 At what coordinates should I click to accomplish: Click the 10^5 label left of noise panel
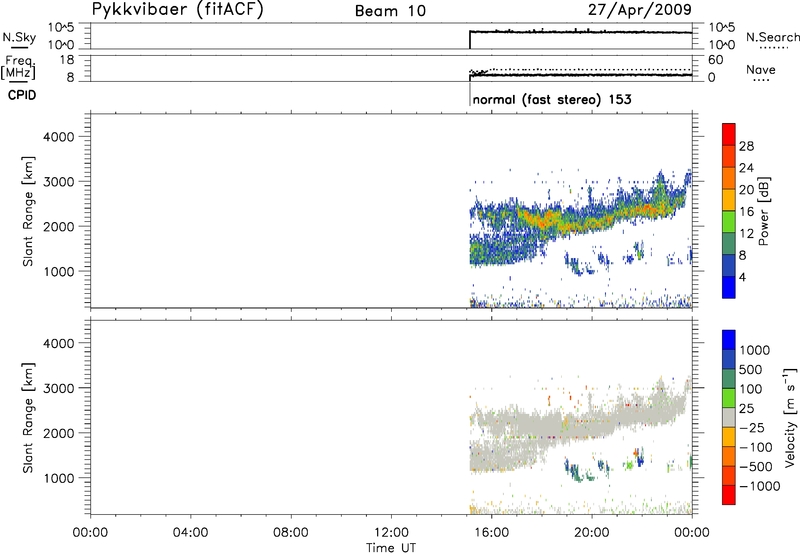coord(61,28)
